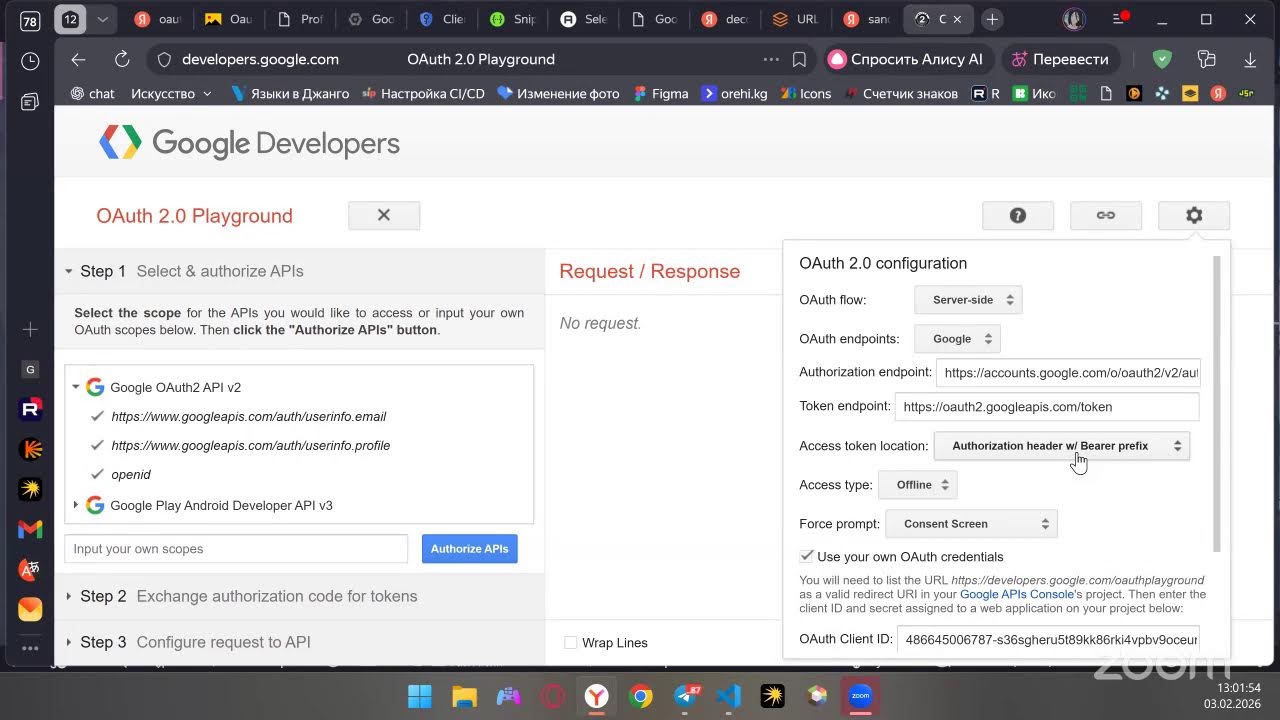Click the Authorize APIs button
The width and height of the screenshot is (1280, 720).
pyautogui.click(x=469, y=549)
